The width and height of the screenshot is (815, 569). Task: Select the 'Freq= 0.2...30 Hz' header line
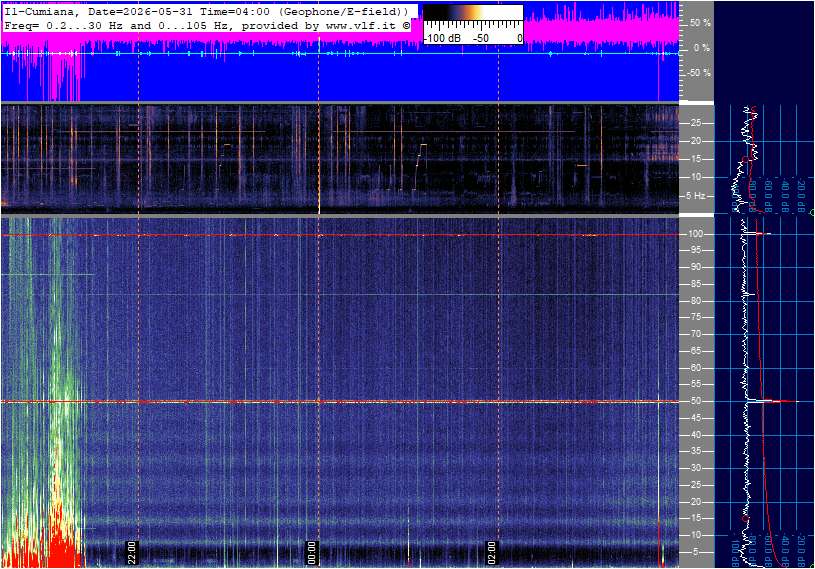pyautogui.click(x=207, y=25)
